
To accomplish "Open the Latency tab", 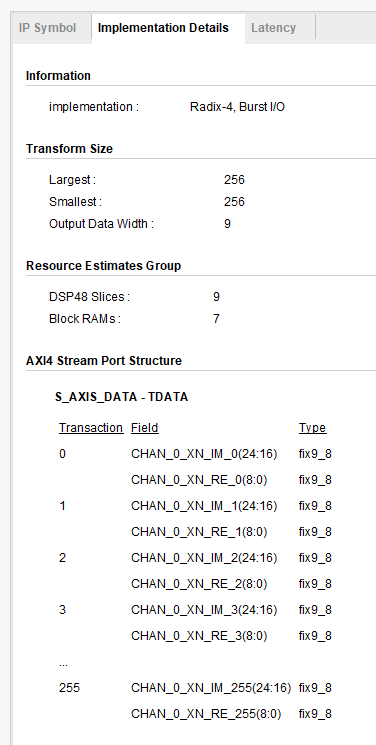I will point(273,28).
